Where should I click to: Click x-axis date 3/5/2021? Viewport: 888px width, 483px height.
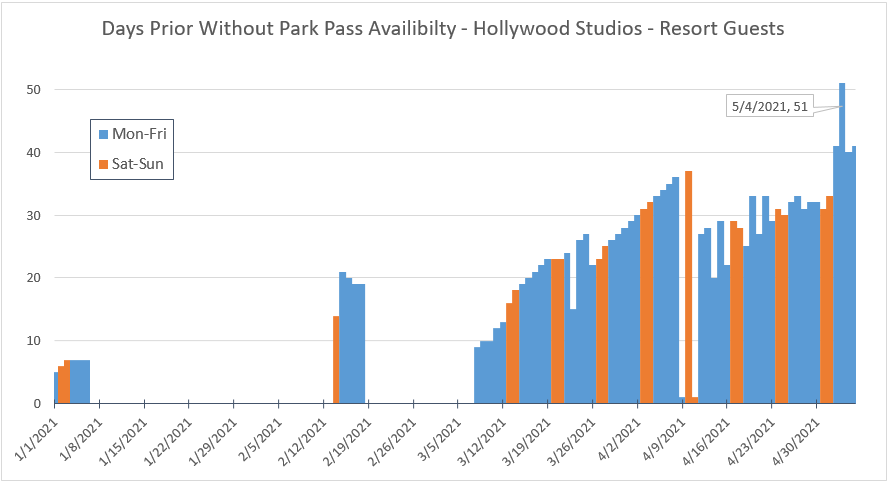point(440,439)
